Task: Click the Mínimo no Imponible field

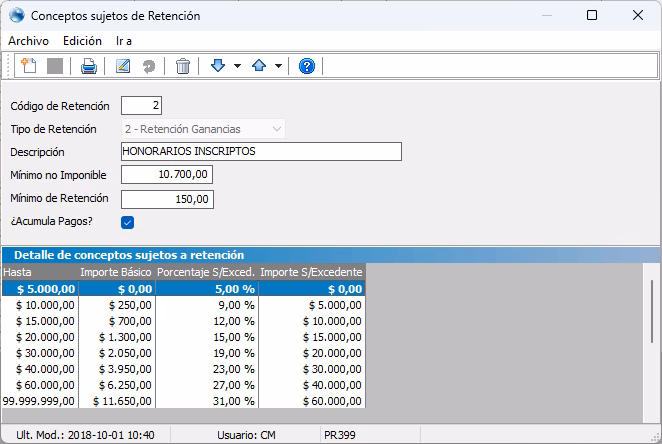Action: (167, 174)
